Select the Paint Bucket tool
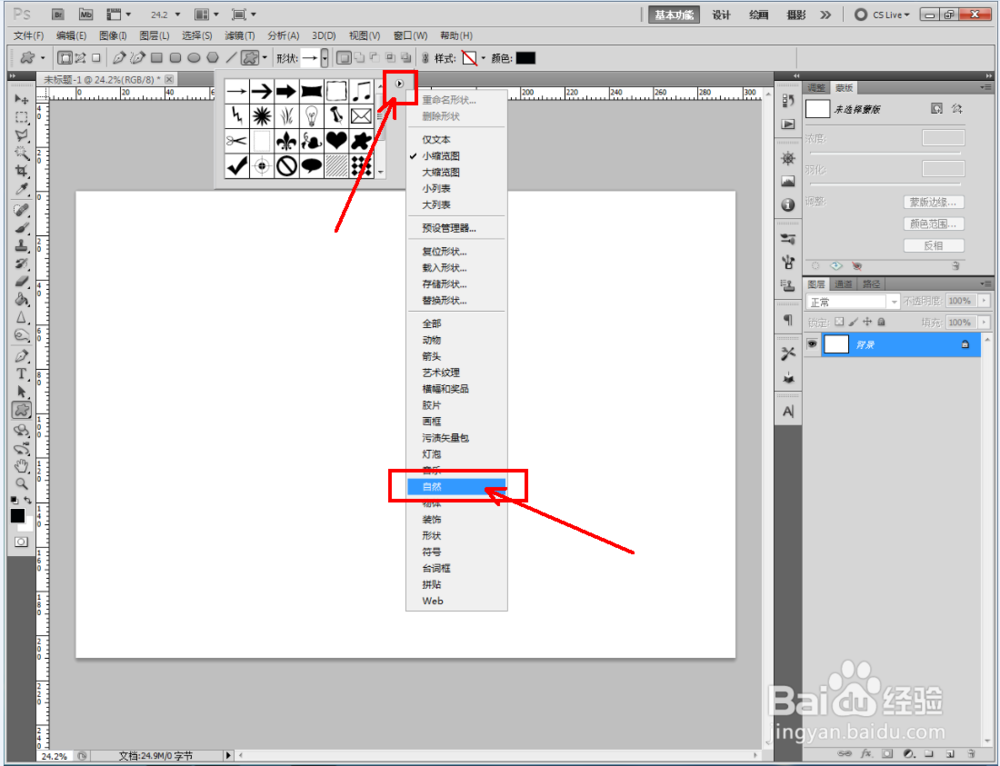 21,299
